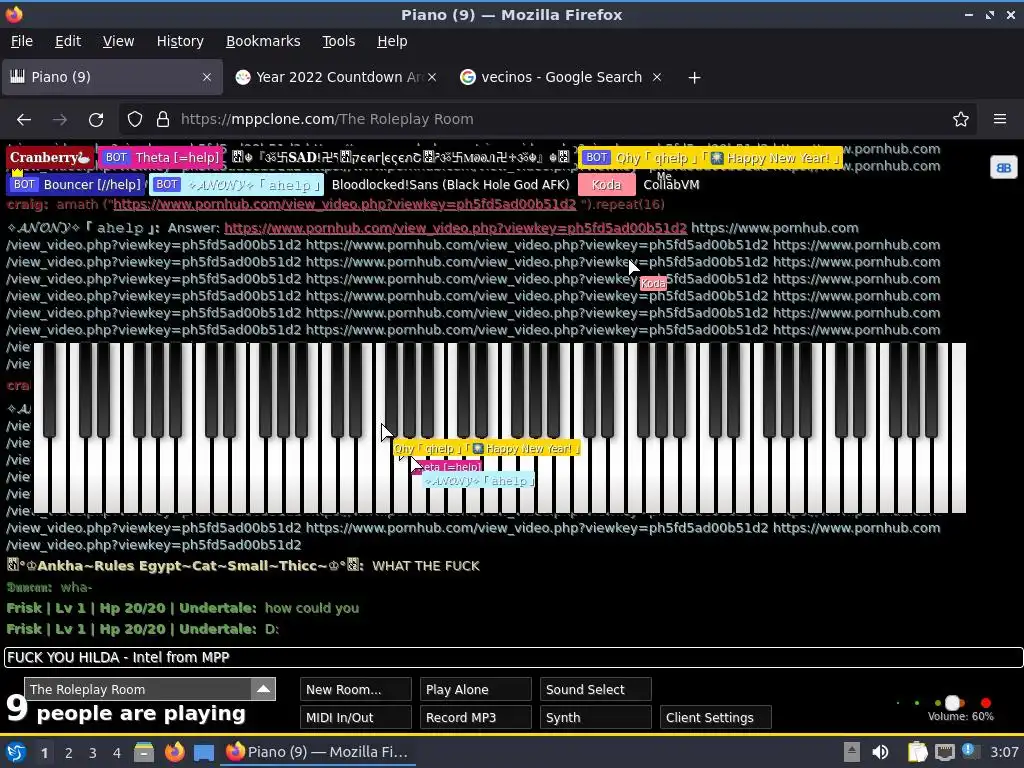Open the File menu

click(x=22, y=41)
